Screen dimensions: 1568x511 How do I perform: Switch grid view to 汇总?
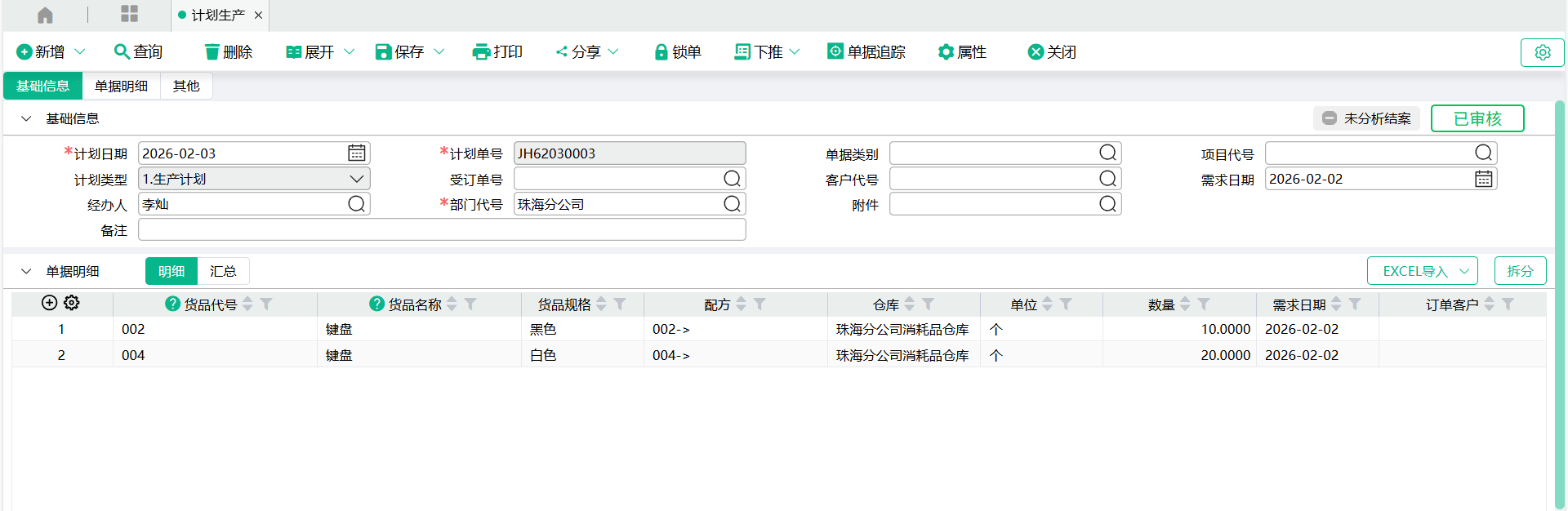[223, 271]
